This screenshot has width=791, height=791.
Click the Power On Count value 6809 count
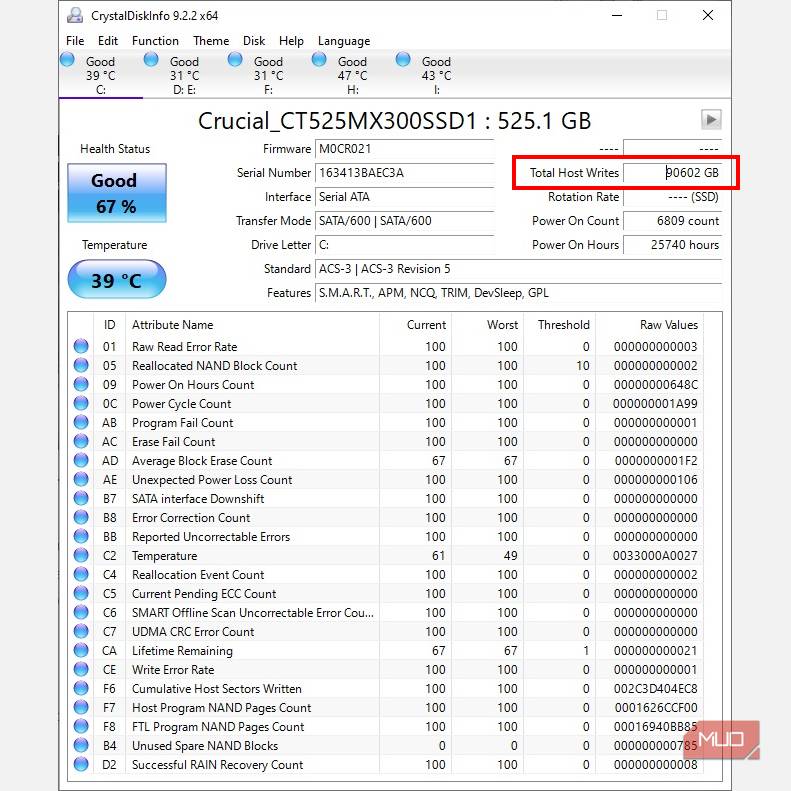(672, 221)
